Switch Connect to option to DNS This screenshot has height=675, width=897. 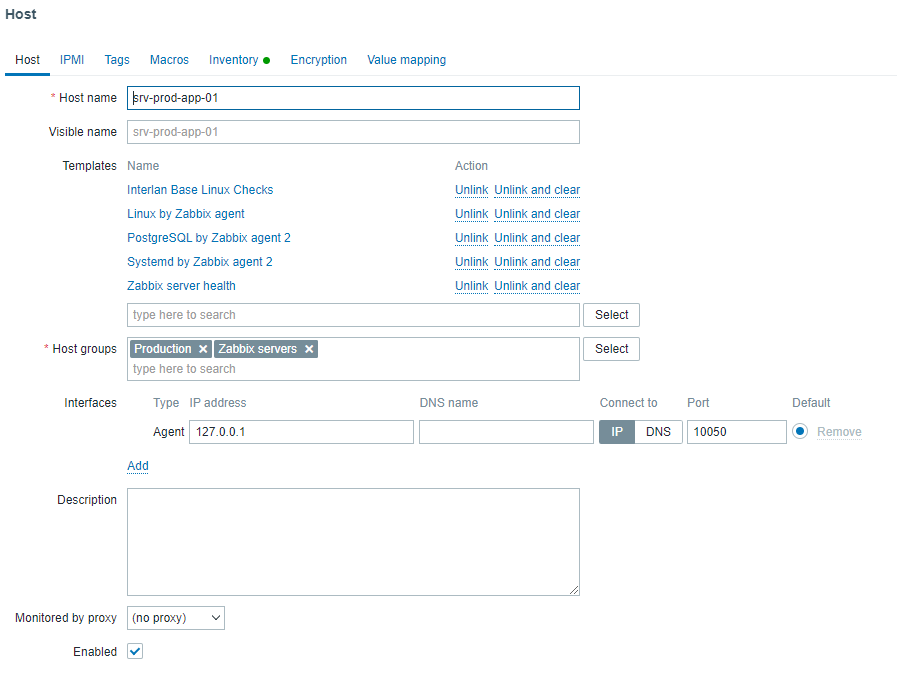click(658, 432)
